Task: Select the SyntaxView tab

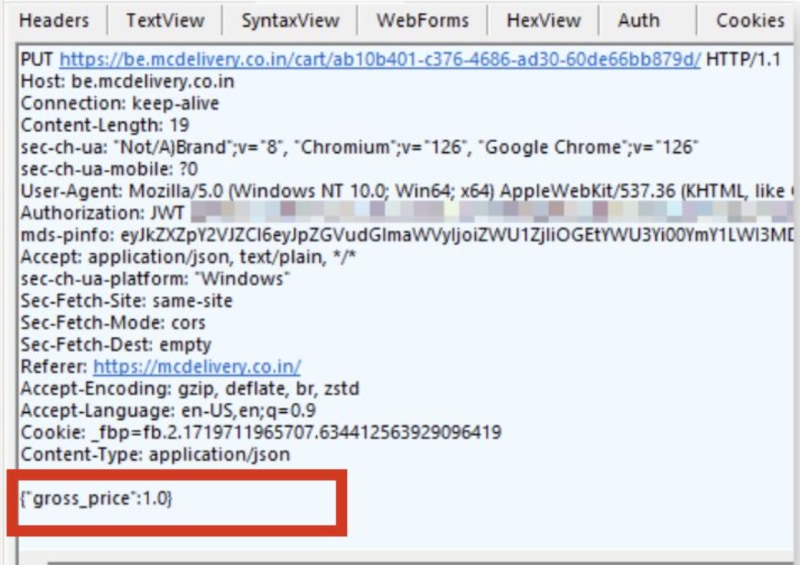Action: click(x=290, y=20)
